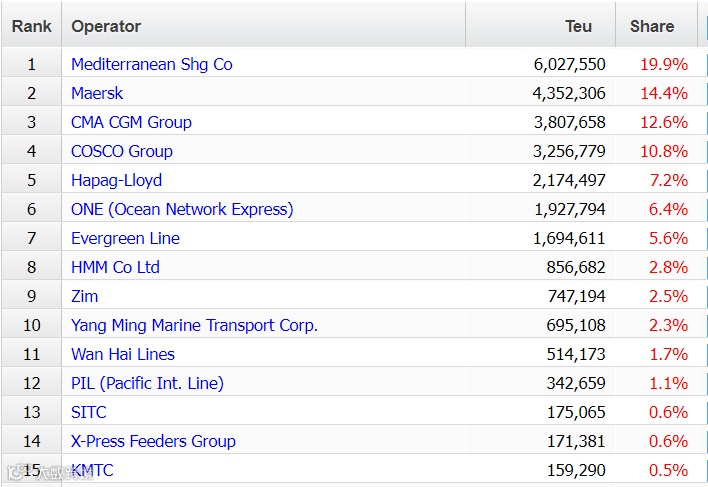Open PIL (Pacific Int. Line) link
Image resolution: width=708 pixels, height=487 pixels.
(x=147, y=383)
